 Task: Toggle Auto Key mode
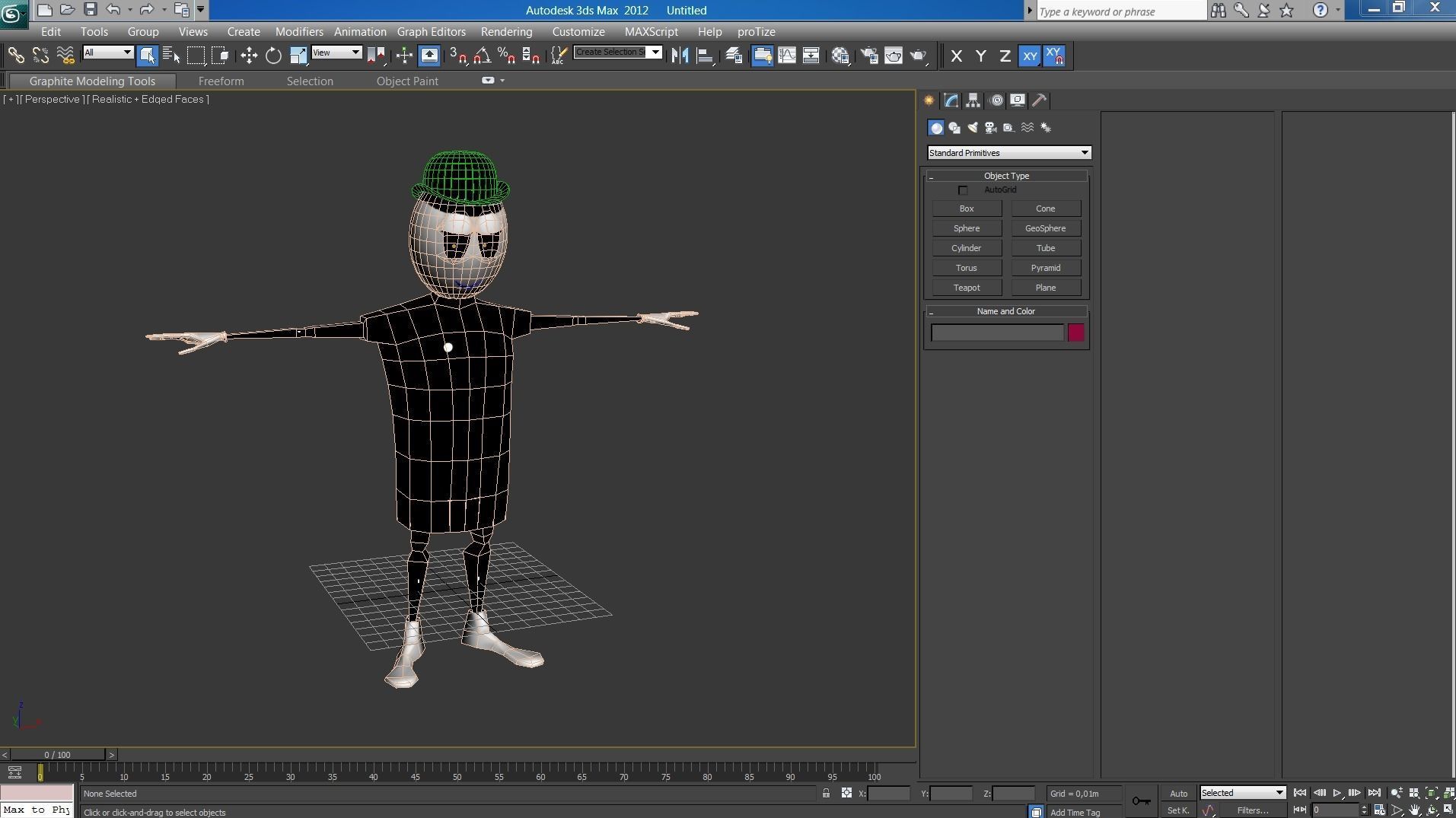[1178, 794]
